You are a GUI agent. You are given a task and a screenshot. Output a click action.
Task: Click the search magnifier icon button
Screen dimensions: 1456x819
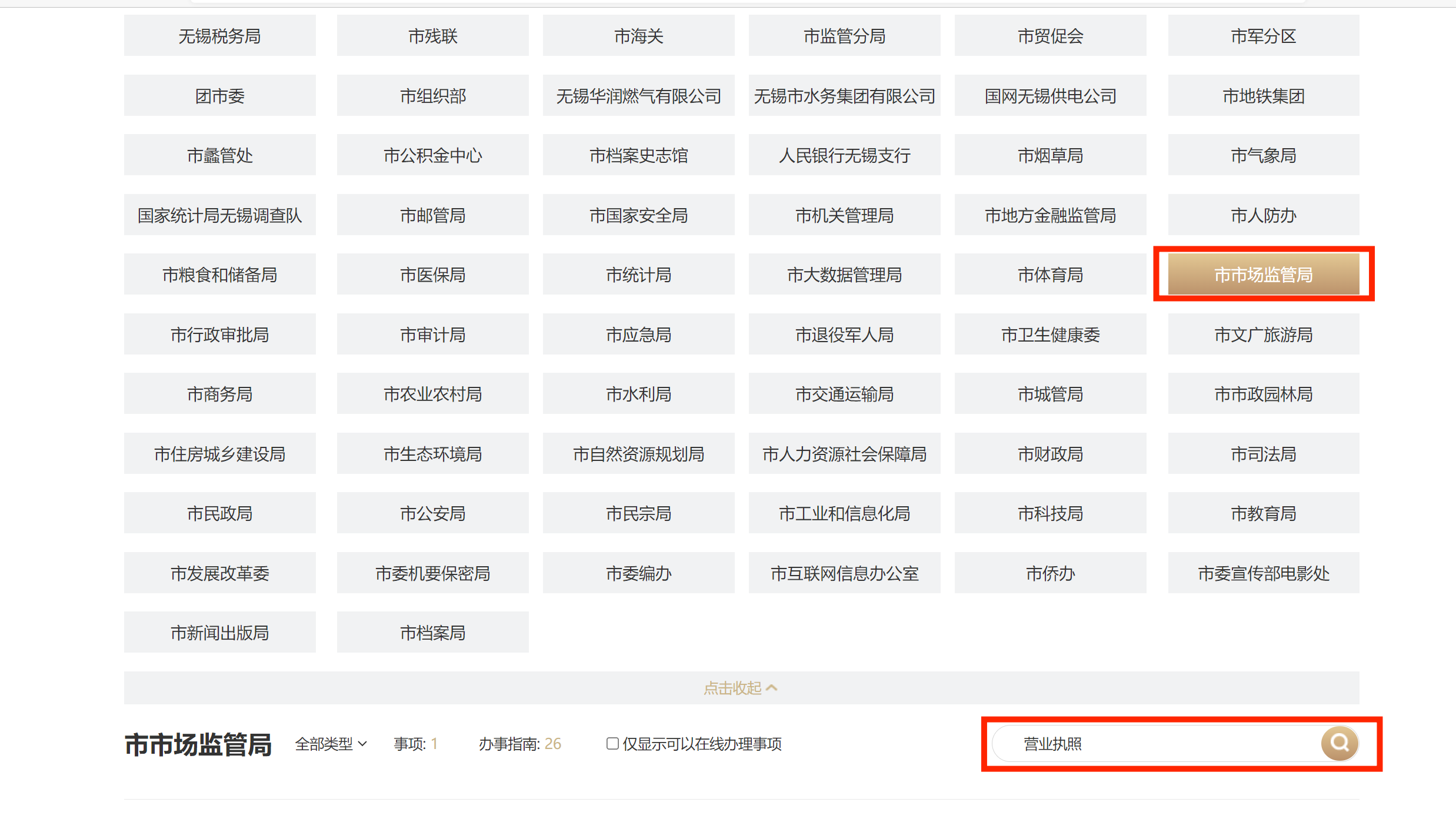tap(1339, 743)
